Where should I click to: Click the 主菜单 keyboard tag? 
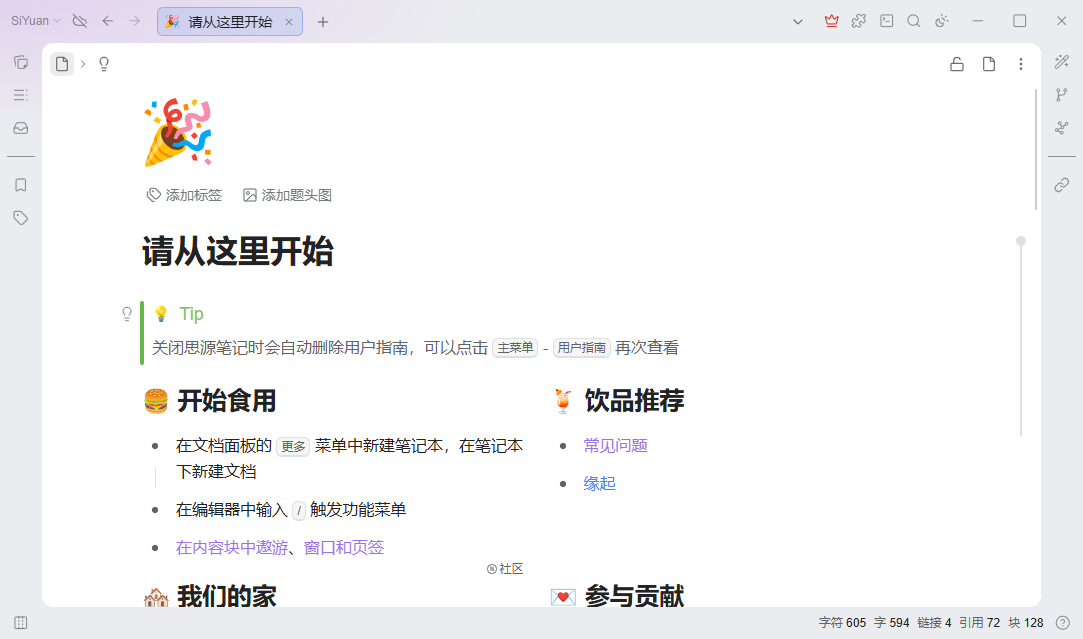515,347
